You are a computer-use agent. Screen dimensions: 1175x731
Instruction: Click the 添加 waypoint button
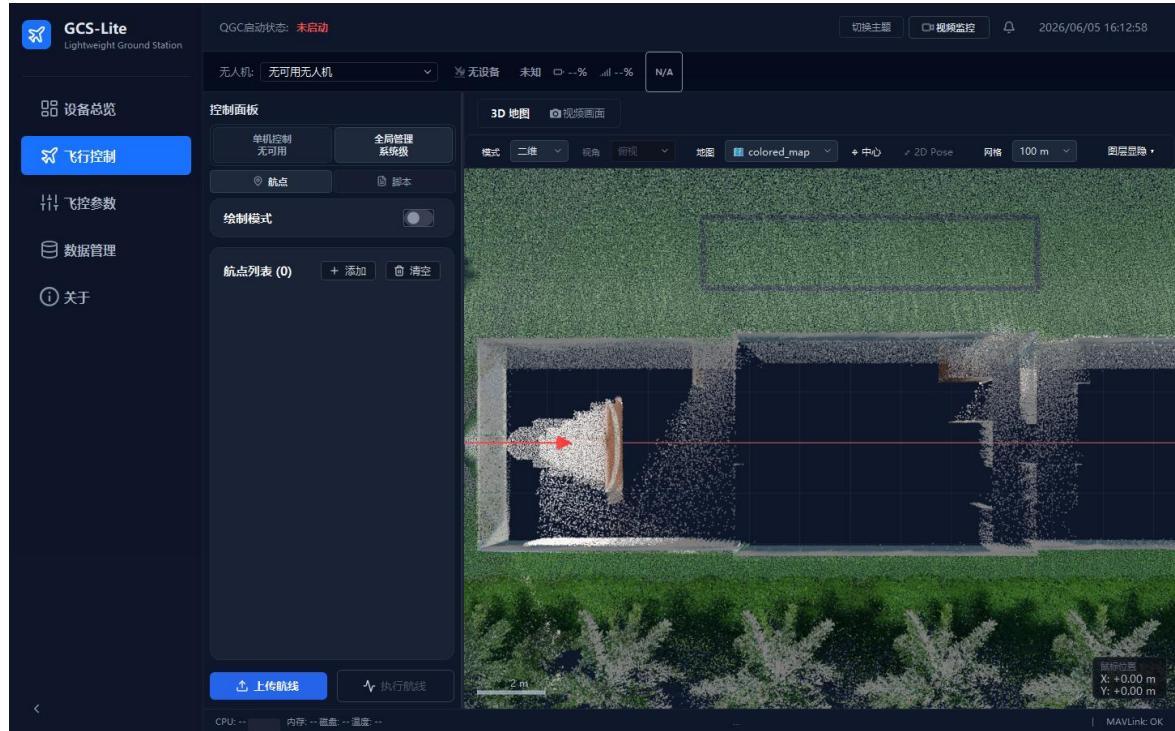point(348,271)
